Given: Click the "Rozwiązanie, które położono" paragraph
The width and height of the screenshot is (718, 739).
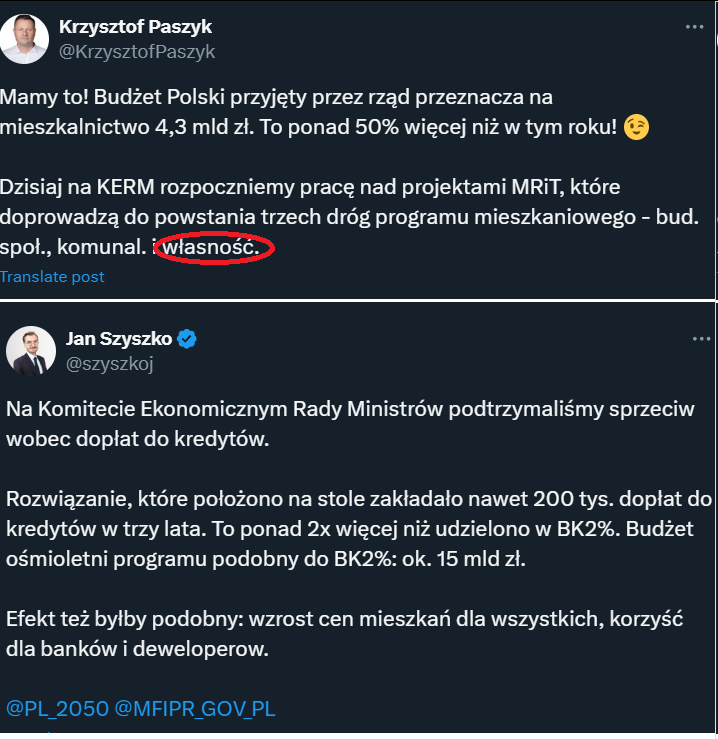Looking at the screenshot, I should coord(350,529).
